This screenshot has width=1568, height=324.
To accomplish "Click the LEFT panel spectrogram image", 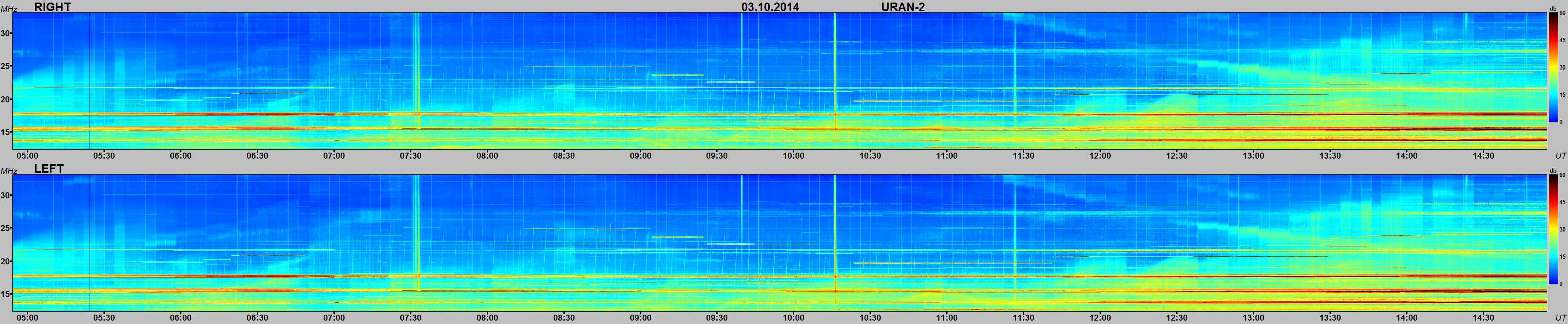I will point(780,243).
